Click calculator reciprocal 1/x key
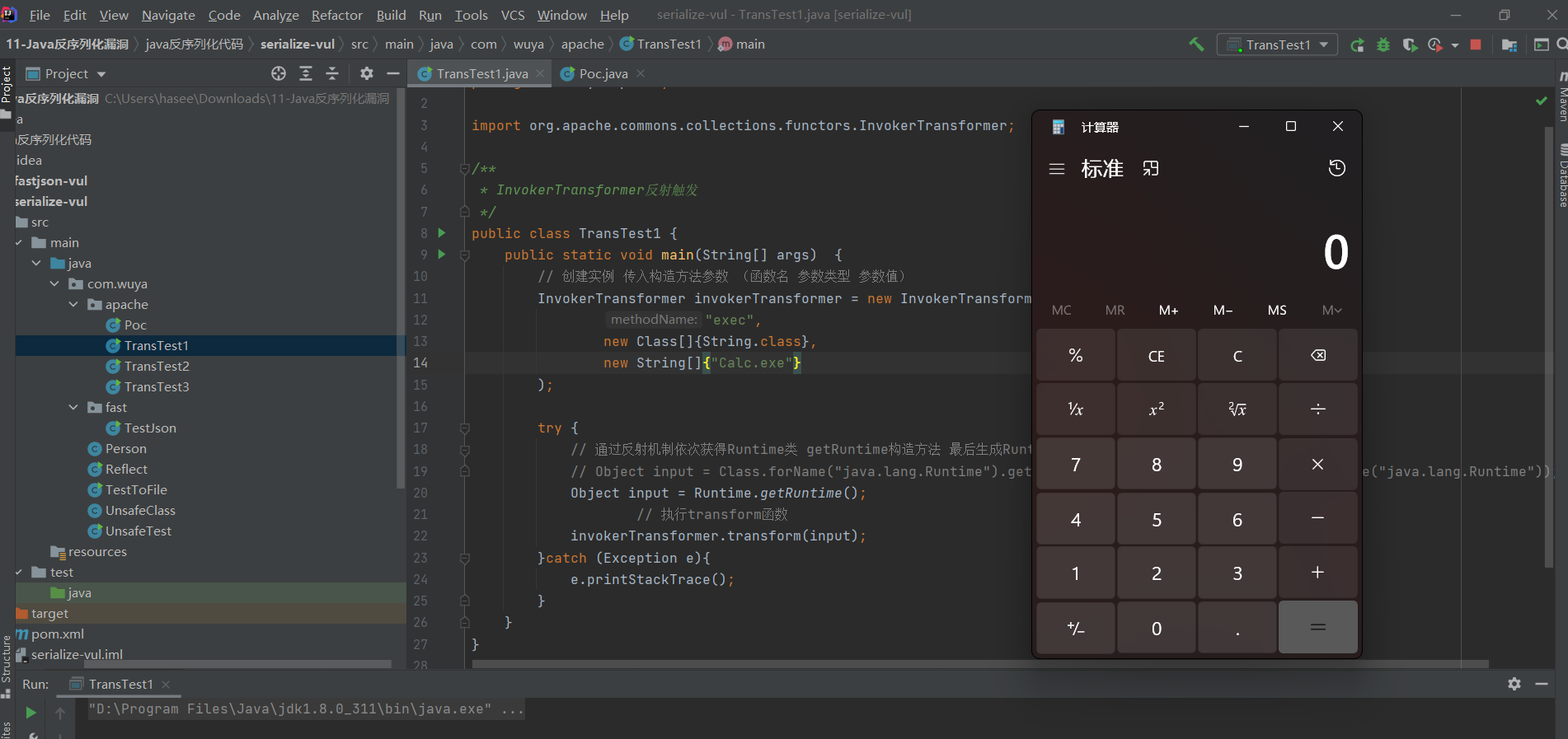1568x739 pixels. click(1076, 409)
